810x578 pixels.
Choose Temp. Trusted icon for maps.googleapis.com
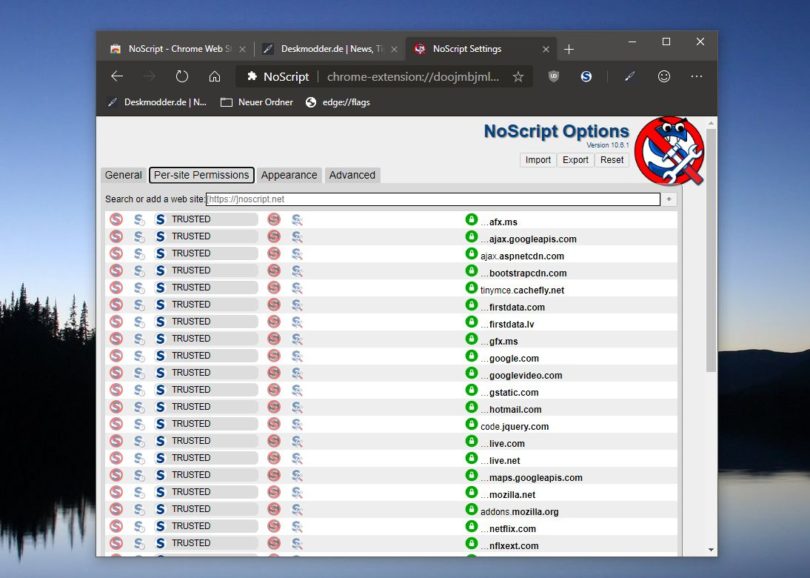[139, 475]
